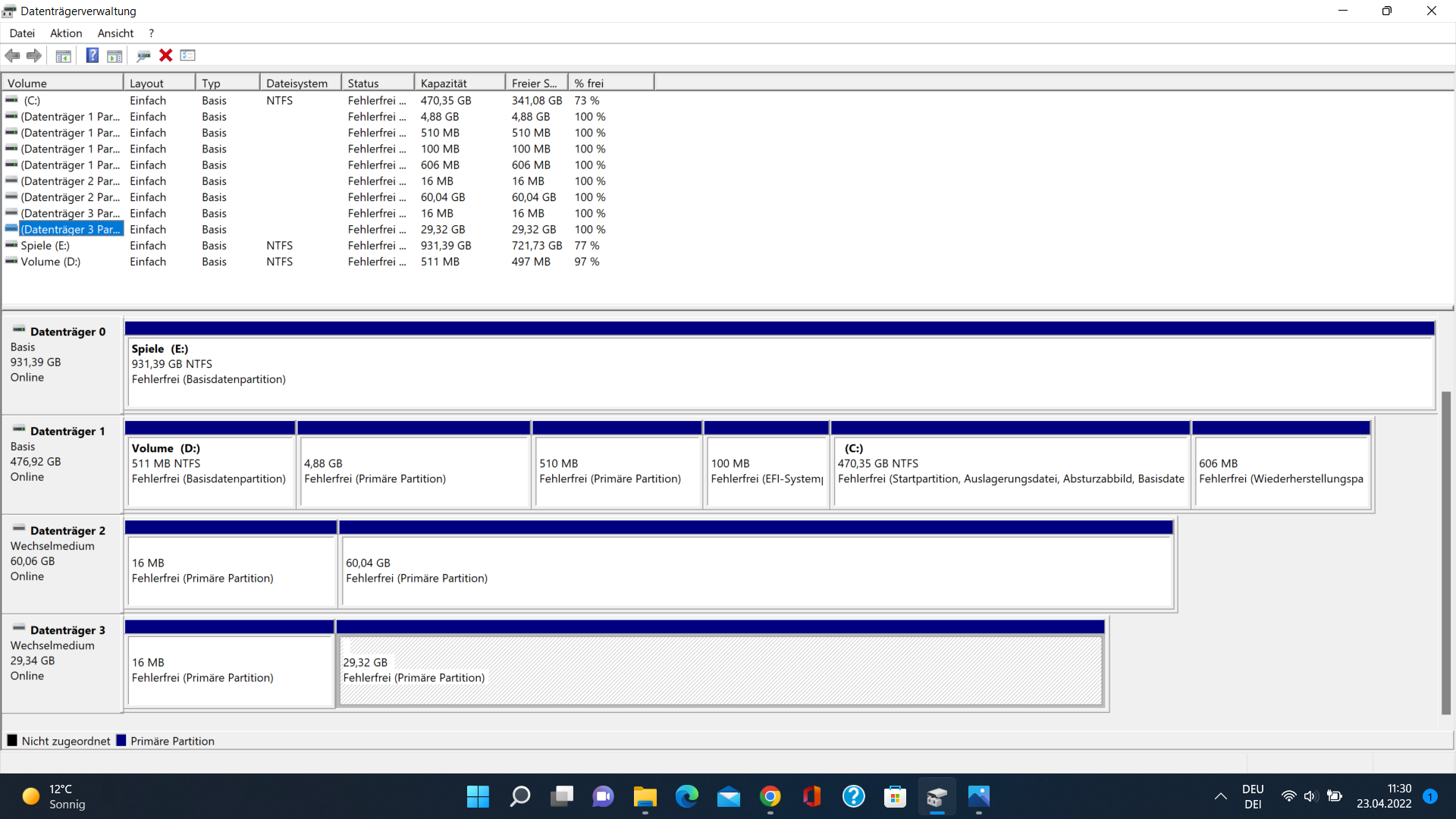1456x819 pixels.
Task: Open Google Chrome from the taskbar
Action: (770, 796)
